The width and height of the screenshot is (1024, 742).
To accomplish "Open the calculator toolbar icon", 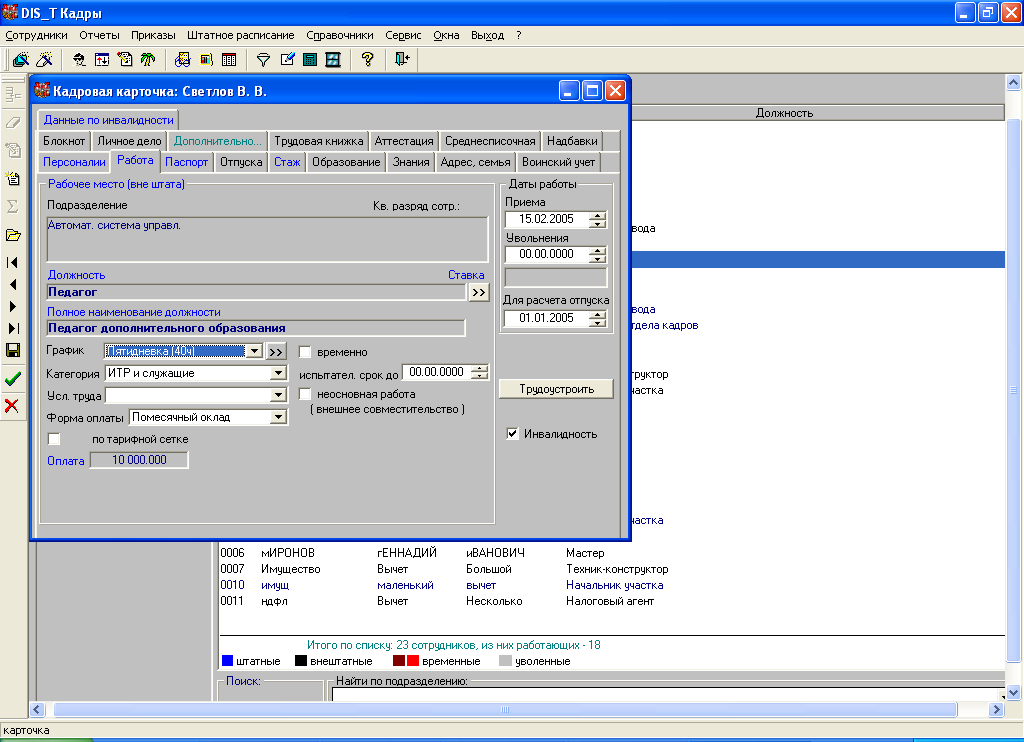I will tap(310, 60).
